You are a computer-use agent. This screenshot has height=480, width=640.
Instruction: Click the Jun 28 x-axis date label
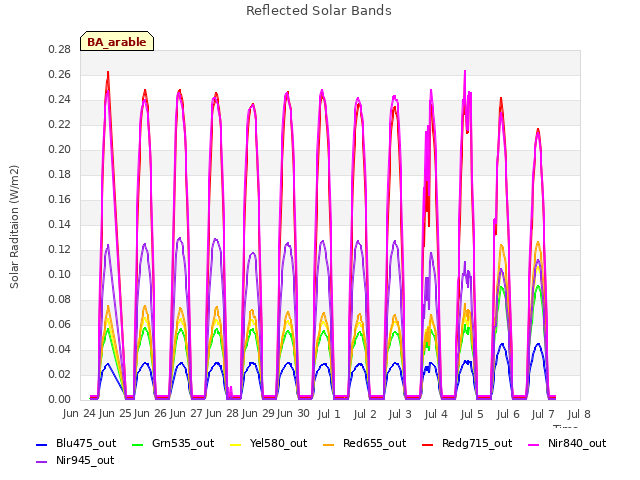[222, 414]
